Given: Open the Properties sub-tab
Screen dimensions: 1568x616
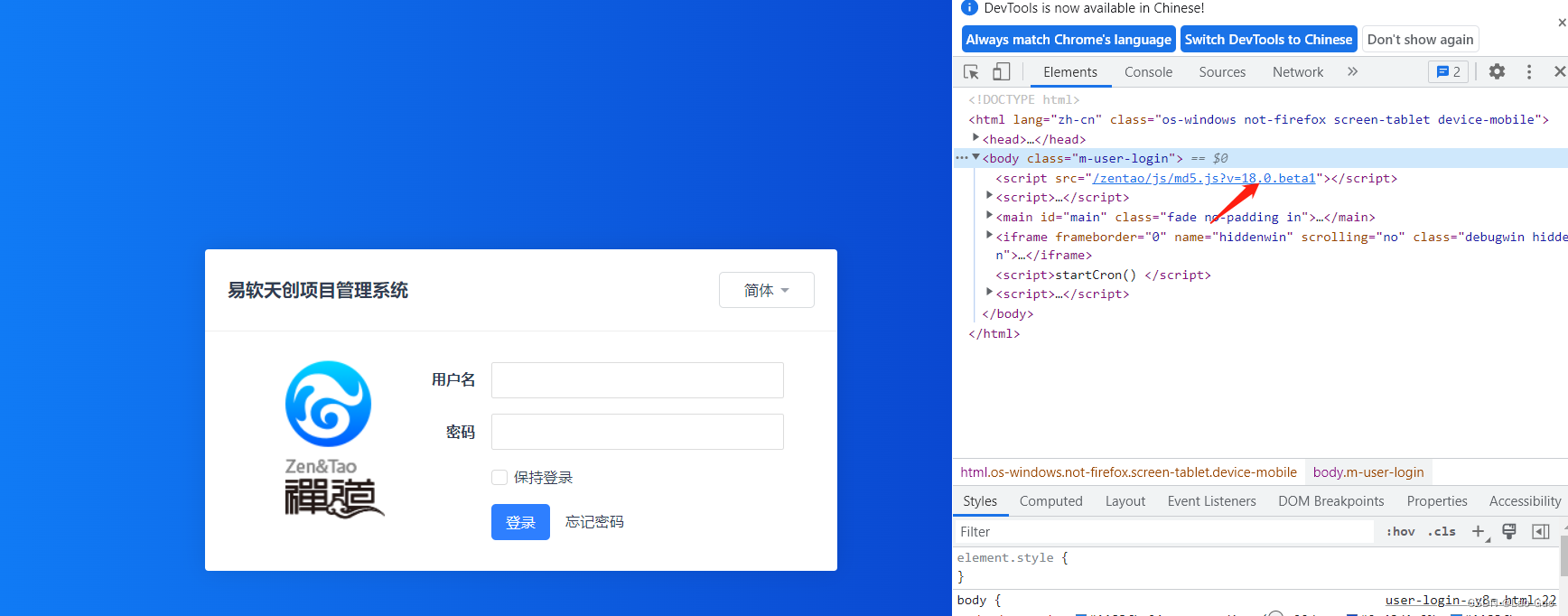Looking at the screenshot, I should point(1436,501).
